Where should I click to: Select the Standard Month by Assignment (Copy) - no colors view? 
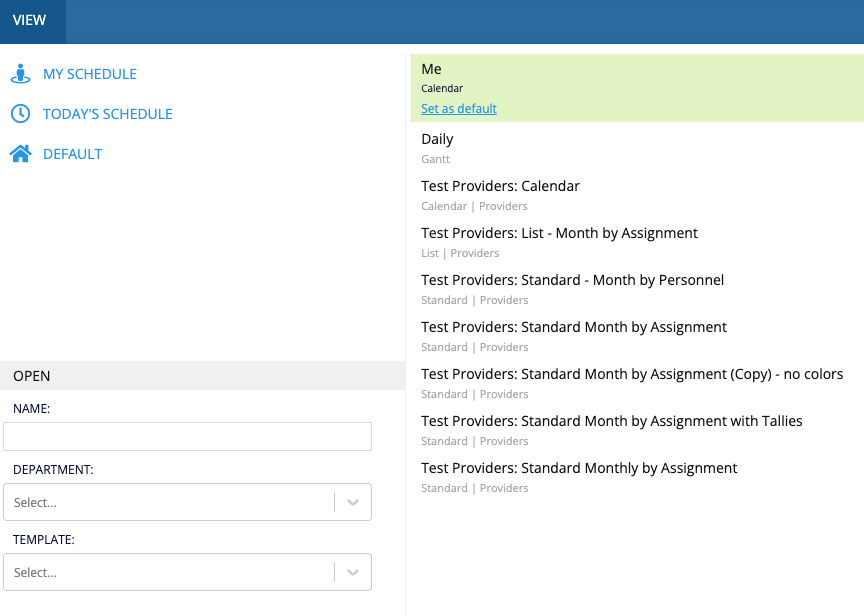point(637,383)
